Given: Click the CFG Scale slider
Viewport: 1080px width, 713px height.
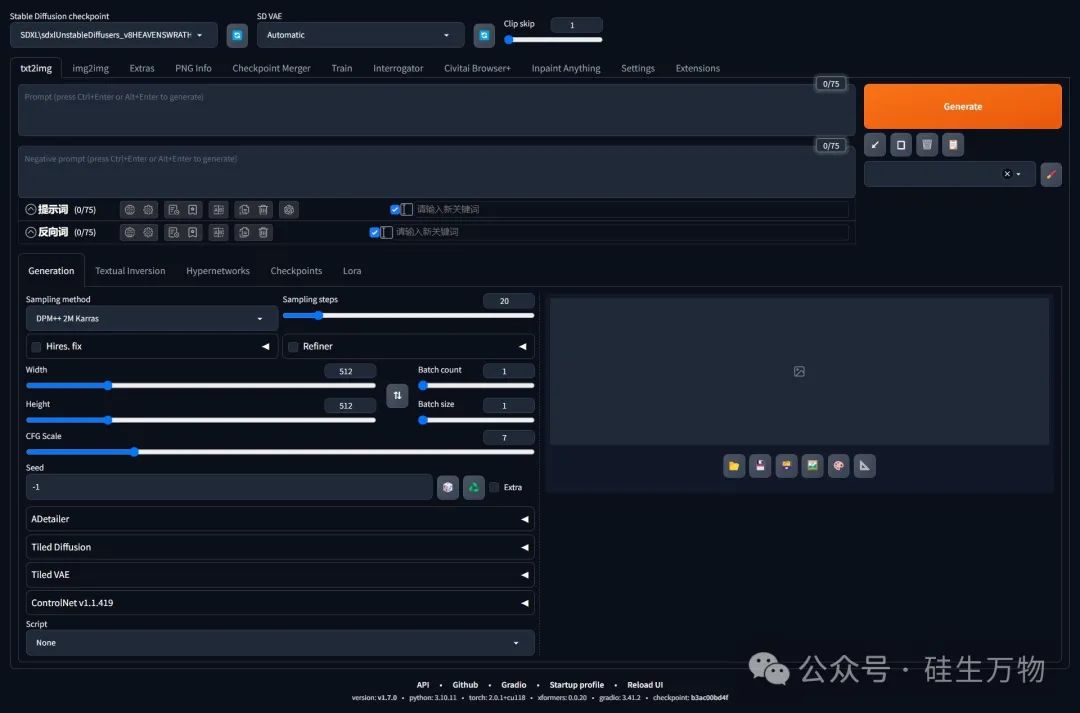Looking at the screenshot, I should [280, 452].
